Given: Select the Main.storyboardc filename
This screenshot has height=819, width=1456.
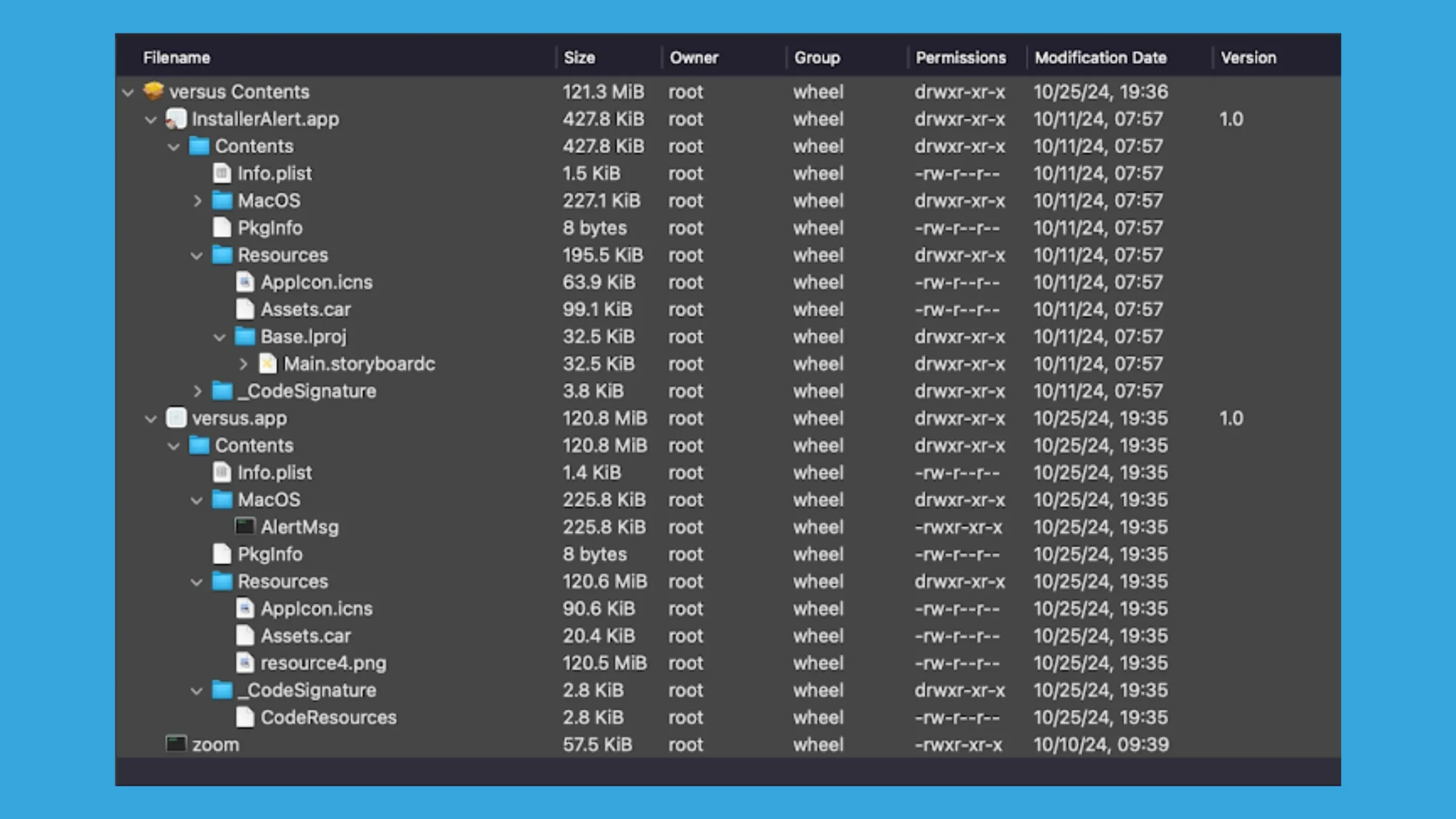Looking at the screenshot, I should (x=359, y=364).
